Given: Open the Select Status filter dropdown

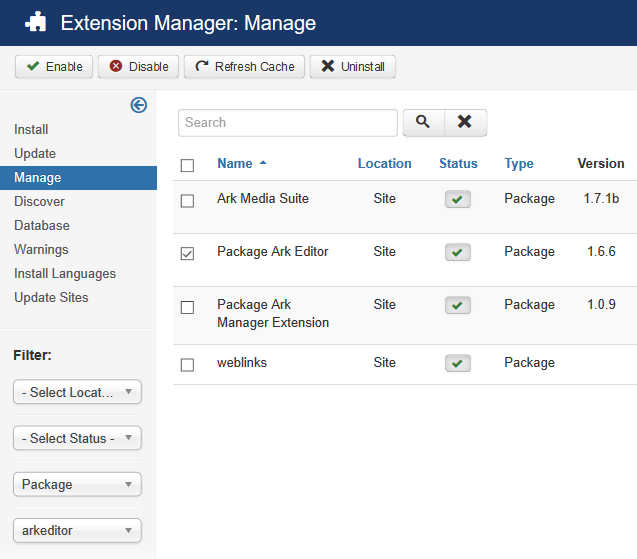Looking at the screenshot, I should (77, 438).
